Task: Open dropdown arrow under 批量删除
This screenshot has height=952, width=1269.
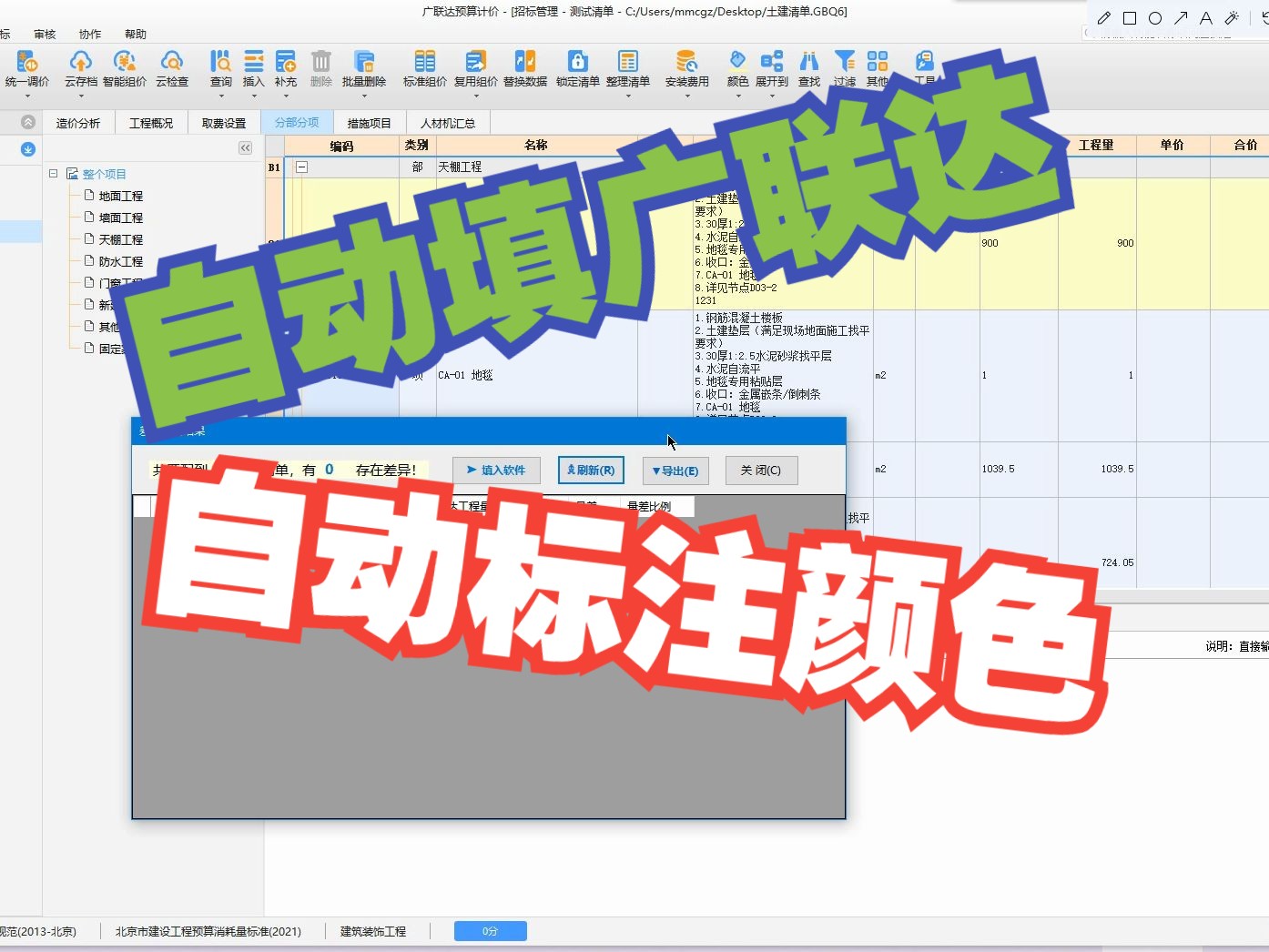Action: (364, 96)
